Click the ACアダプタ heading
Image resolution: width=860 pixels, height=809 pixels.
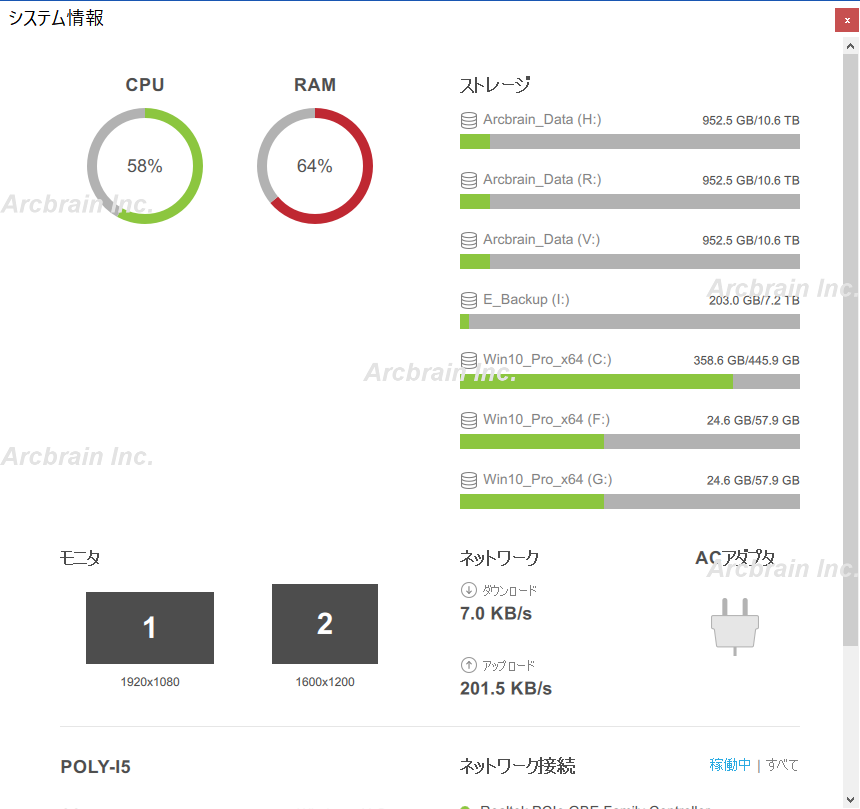[x=735, y=558]
